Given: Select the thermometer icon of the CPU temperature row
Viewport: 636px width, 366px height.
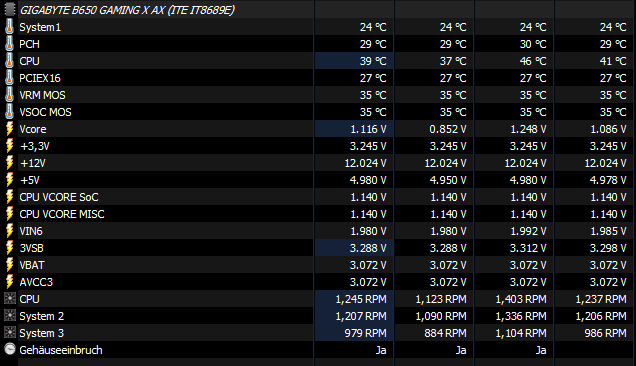Looking at the screenshot, I should click(9, 61).
